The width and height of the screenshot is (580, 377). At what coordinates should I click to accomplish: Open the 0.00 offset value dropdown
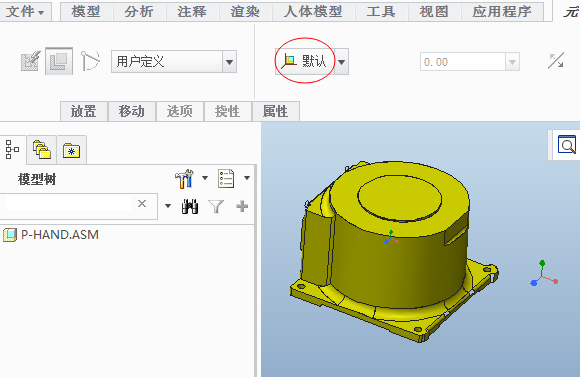pos(512,62)
